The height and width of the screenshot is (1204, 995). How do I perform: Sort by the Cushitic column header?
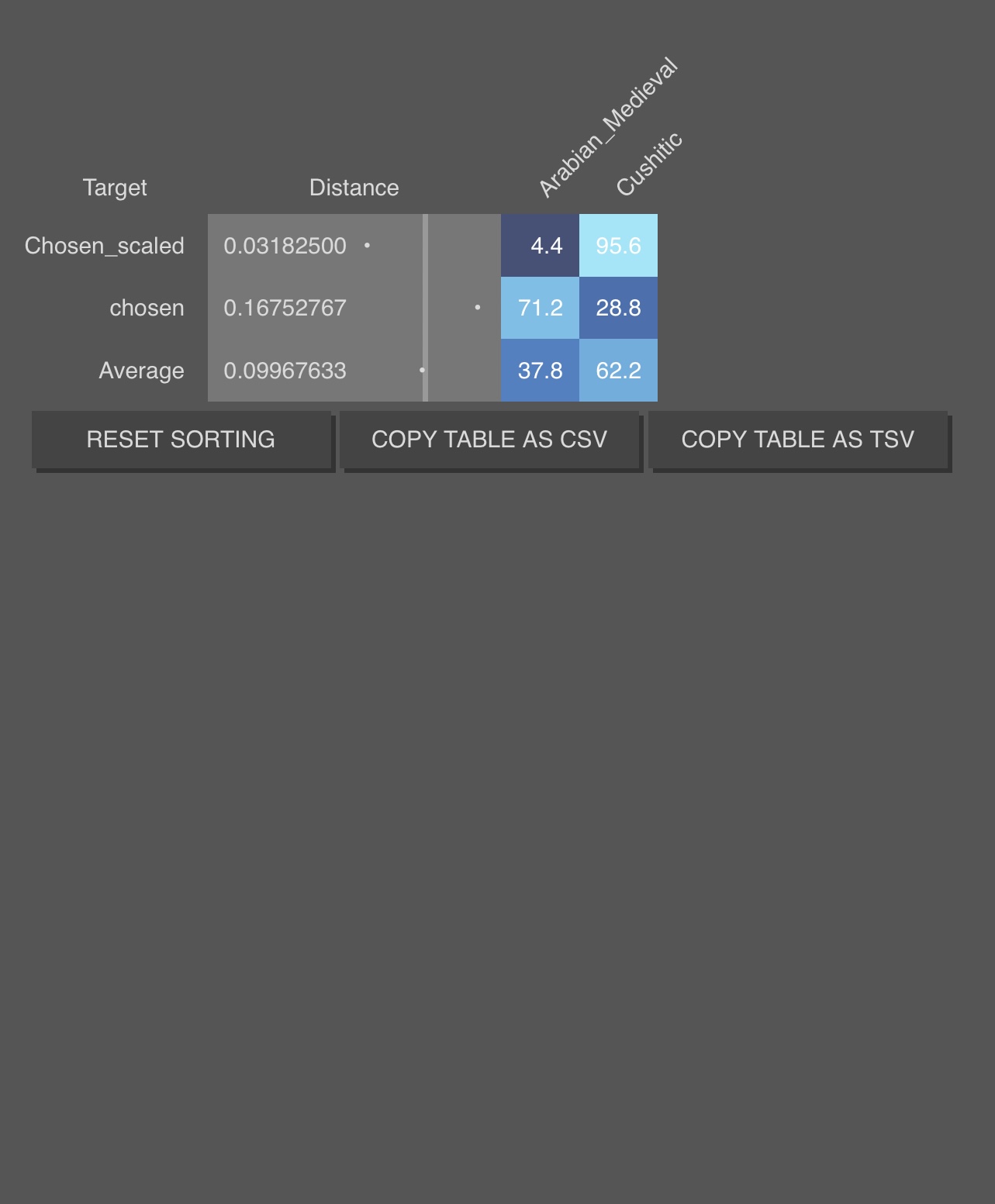point(648,164)
